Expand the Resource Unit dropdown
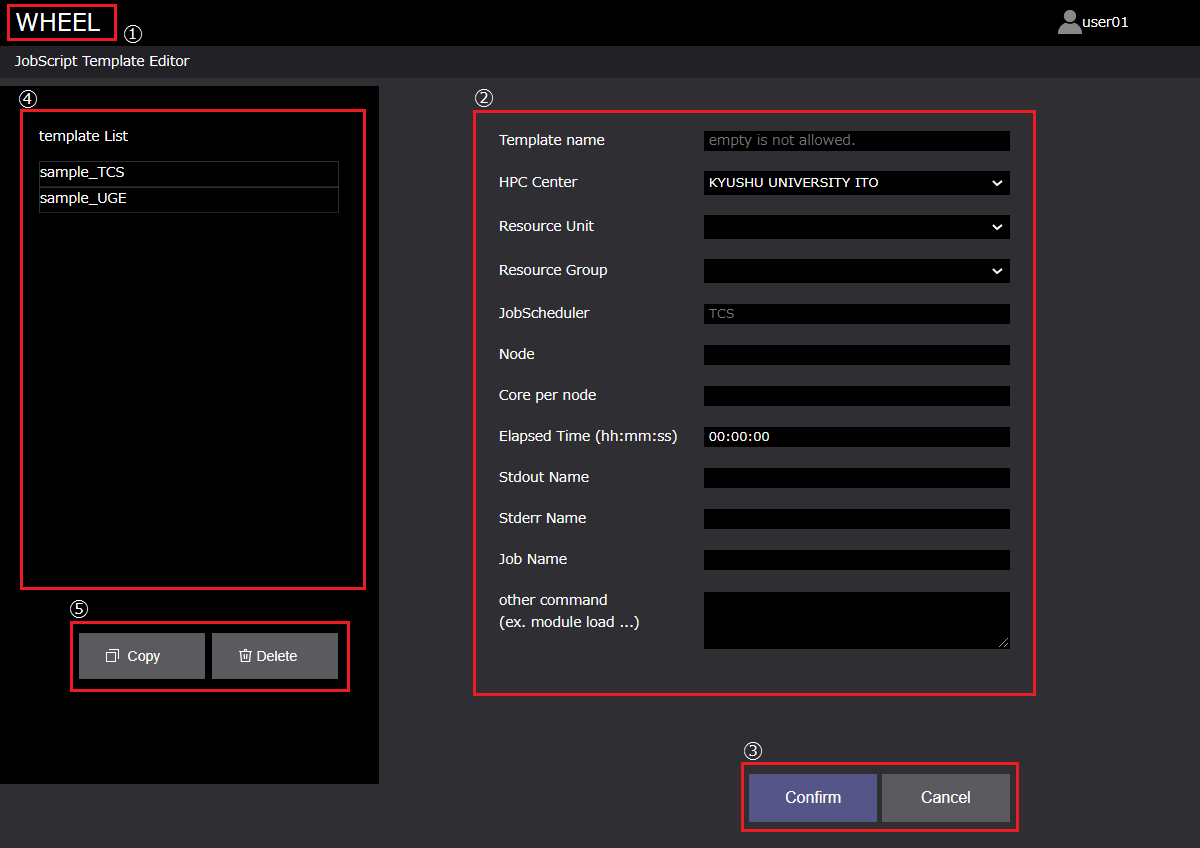1200x848 pixels. (856, 227)
